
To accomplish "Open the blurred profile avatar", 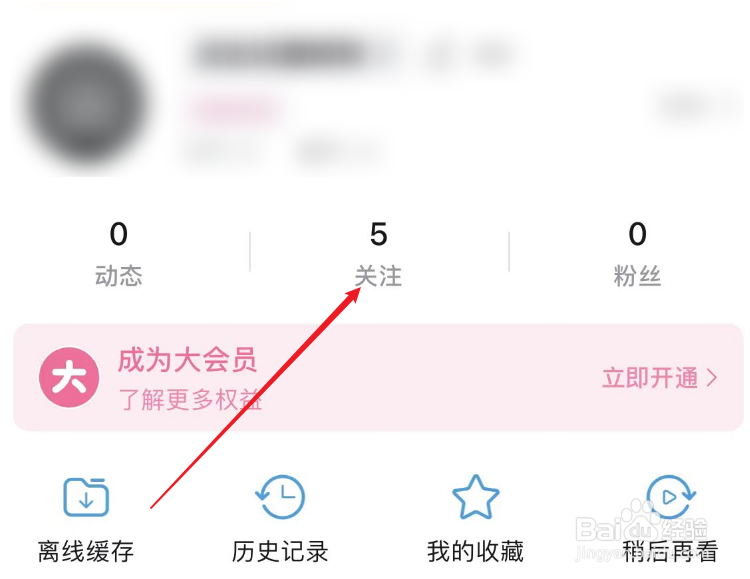I will (x=87, y=104).
